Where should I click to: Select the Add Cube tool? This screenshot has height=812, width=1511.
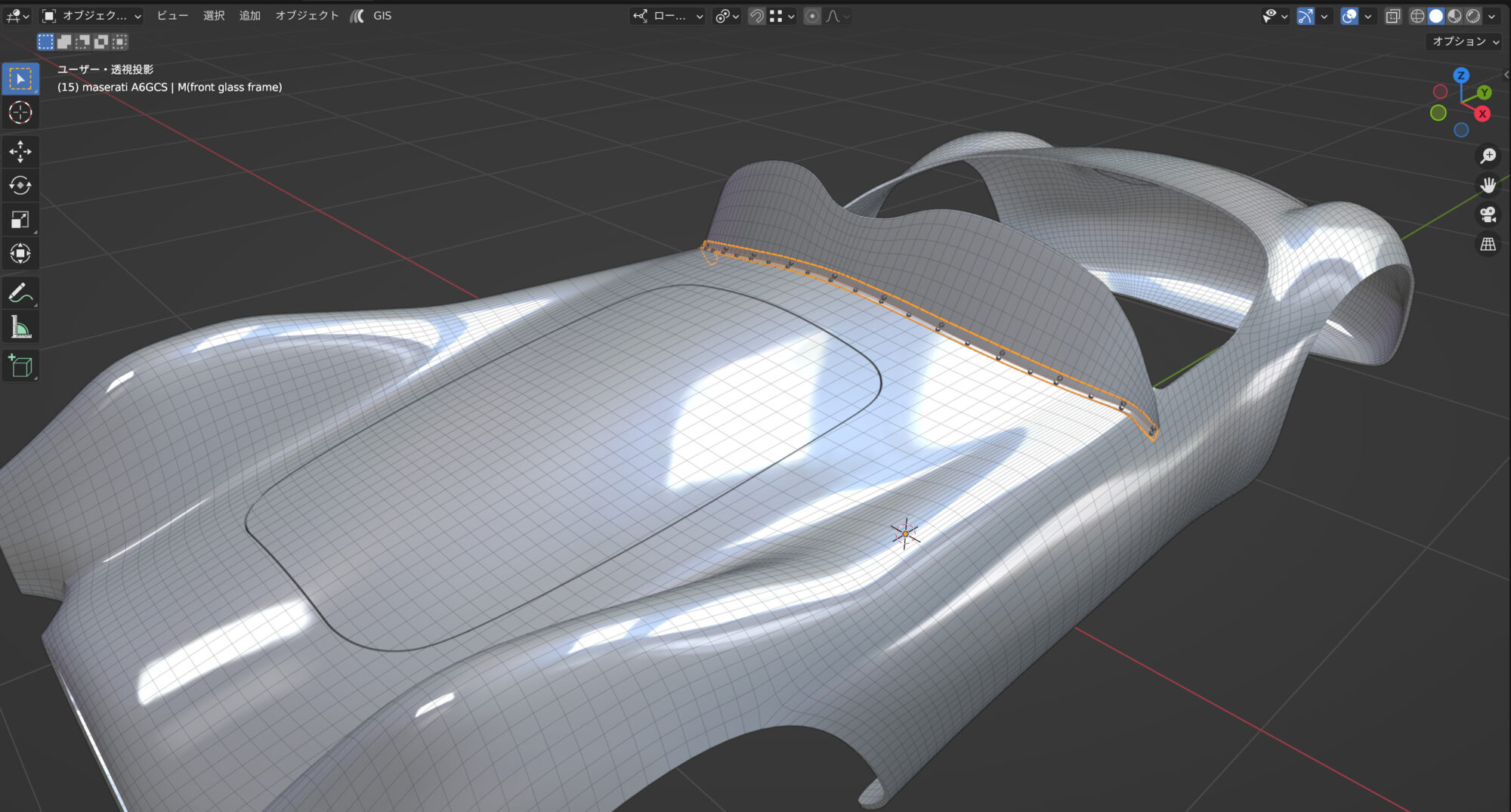(x=20, y=366)
